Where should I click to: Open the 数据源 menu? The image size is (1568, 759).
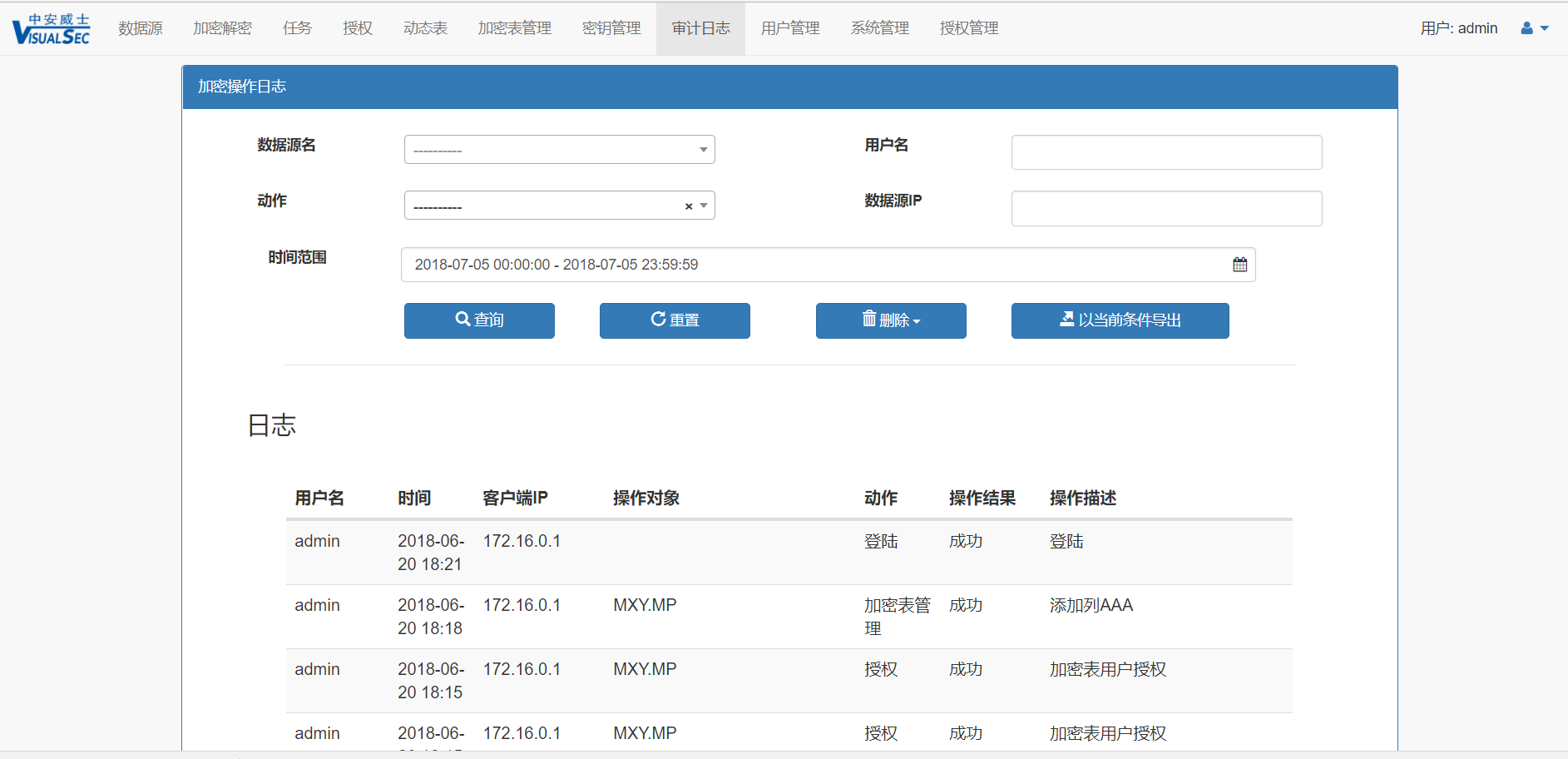click(x=141, y=28)
